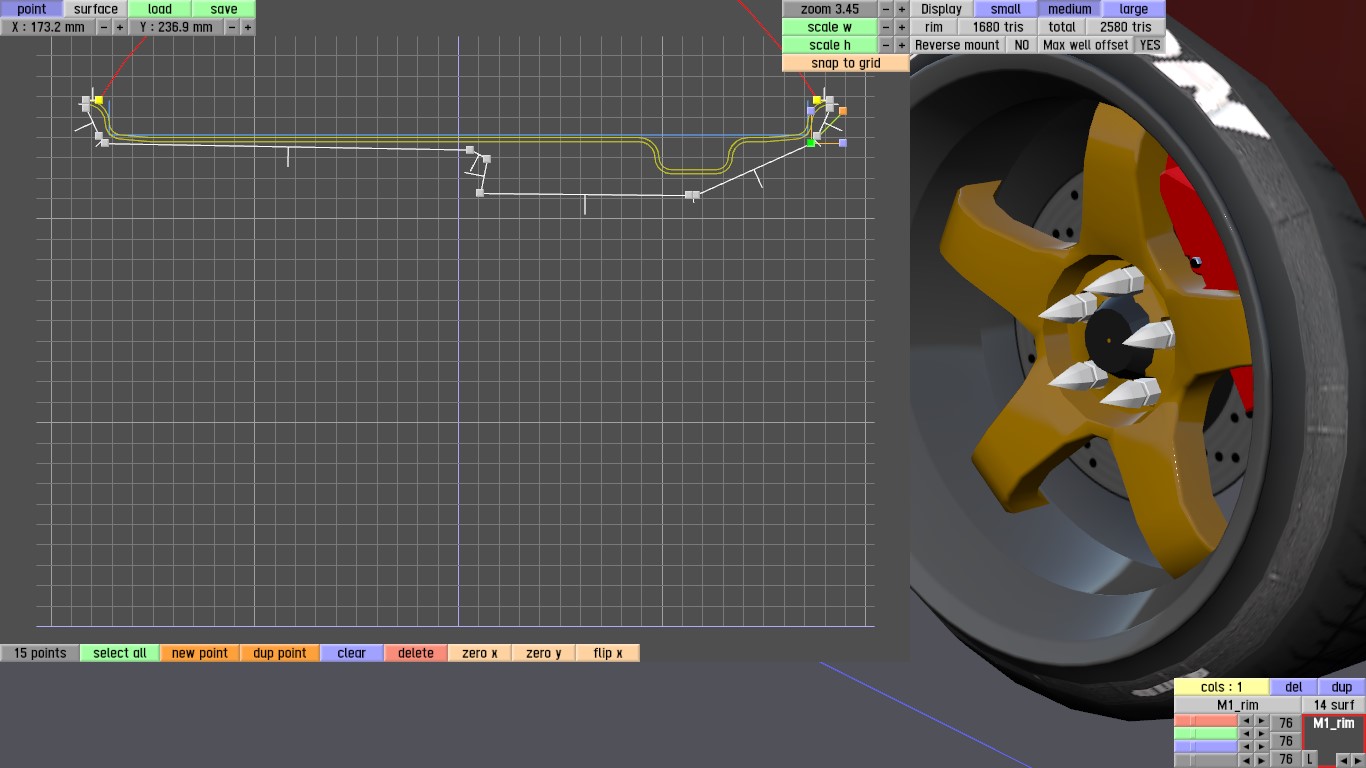
Task: Decrease red value with left arrow
Action: click(x=1246, y=721)
